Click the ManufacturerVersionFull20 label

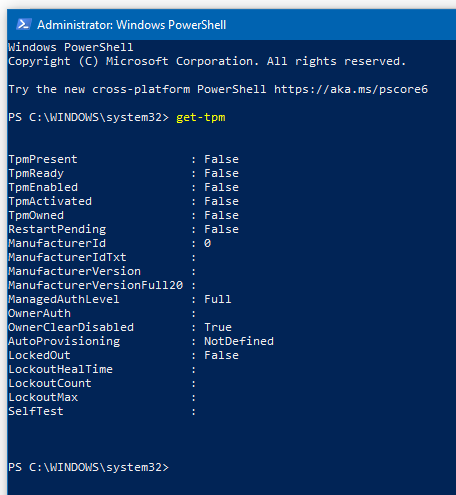pyautogui.click(x=96, y=285)
